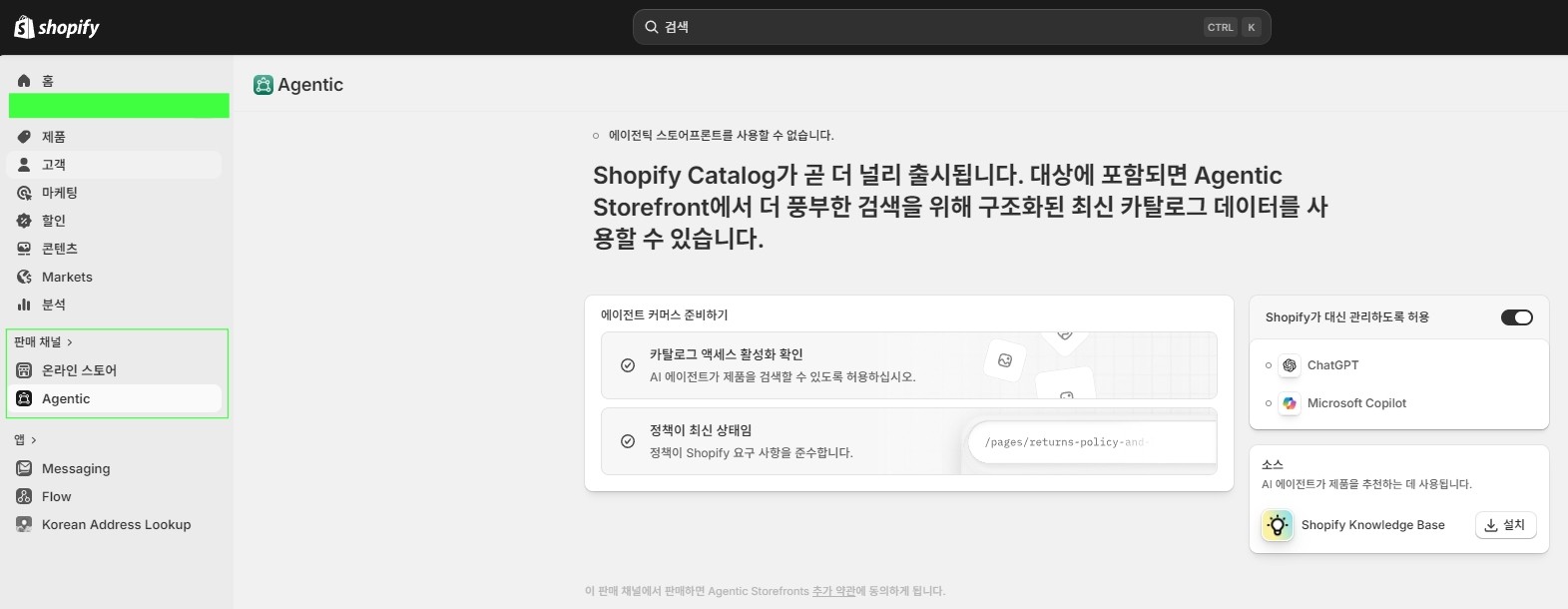Click the ChatGPT logo icon
This screenshot has width=1568, height=609.
click(x=1290, y=365)
